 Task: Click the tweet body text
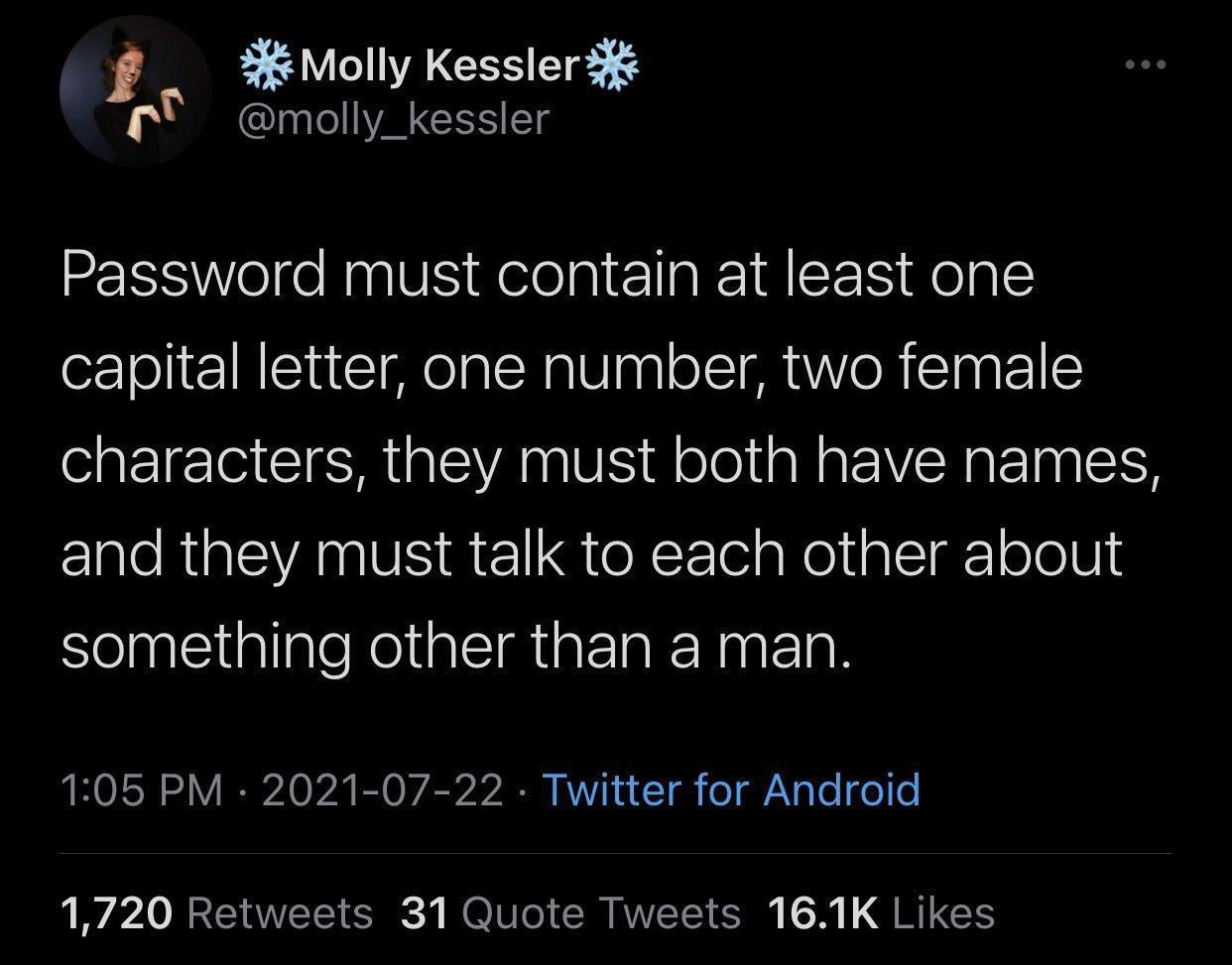(595, 458)
